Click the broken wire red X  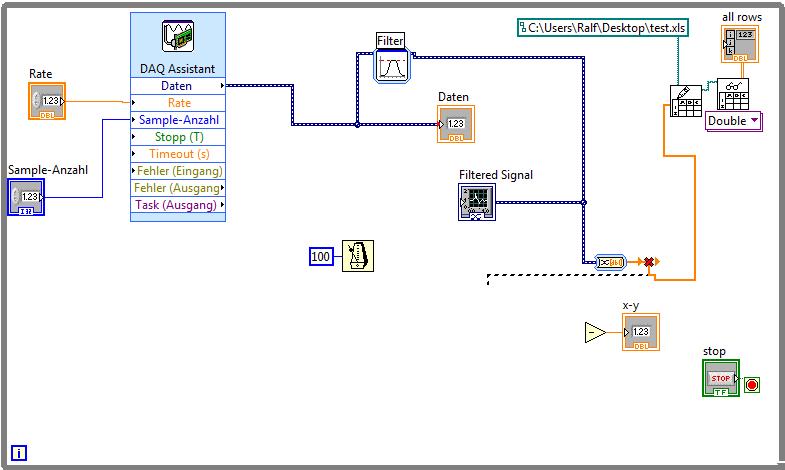coord(649,262)
